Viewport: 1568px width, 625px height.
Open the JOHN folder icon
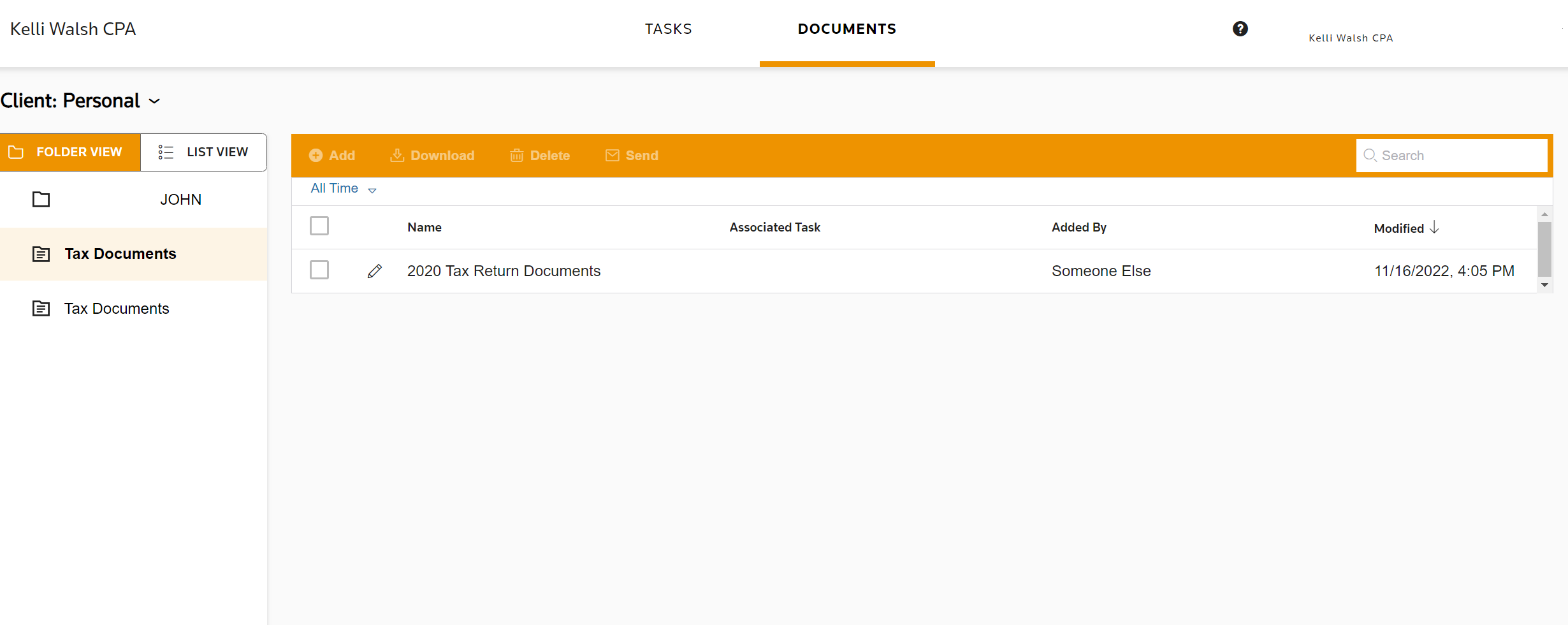click(x=41, y=200)
